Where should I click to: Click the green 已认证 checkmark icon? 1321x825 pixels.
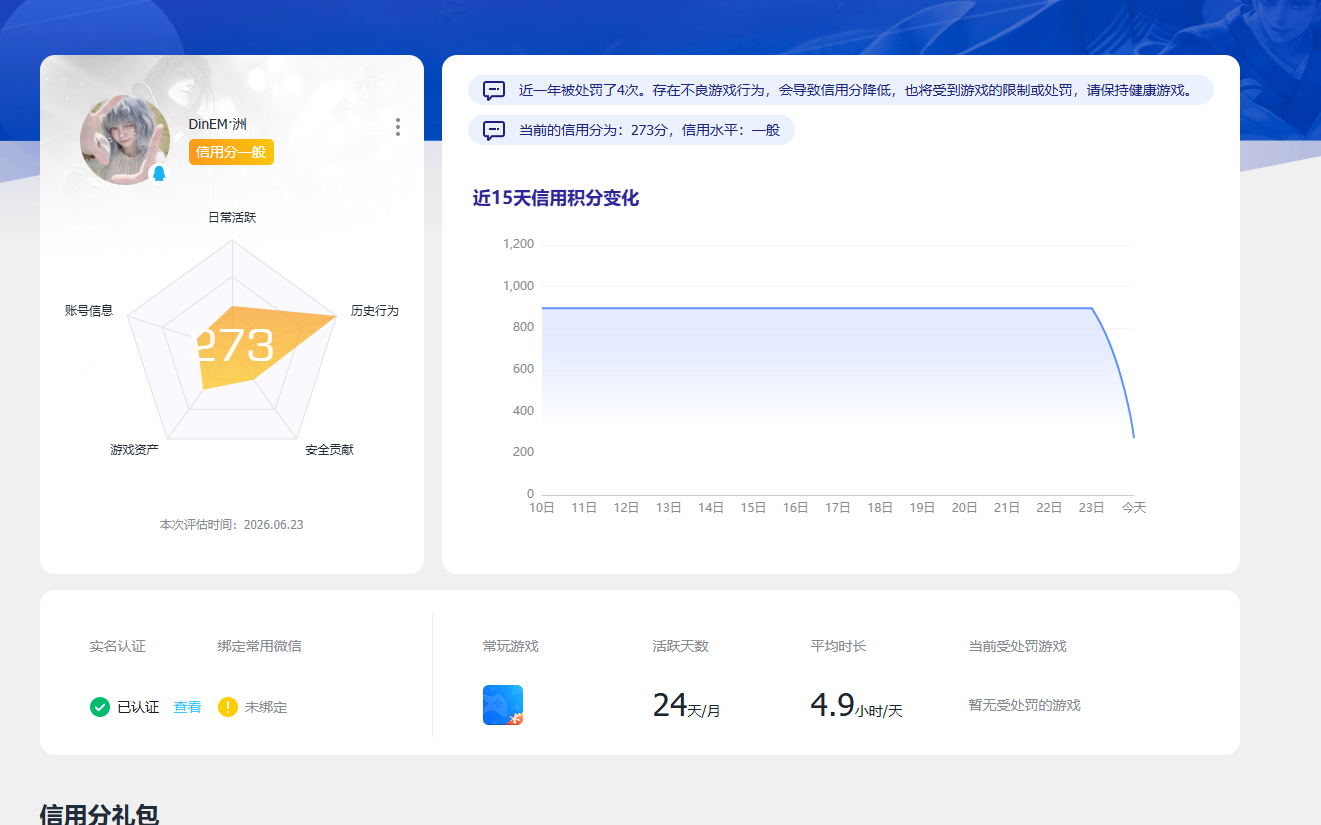[100, 707]
